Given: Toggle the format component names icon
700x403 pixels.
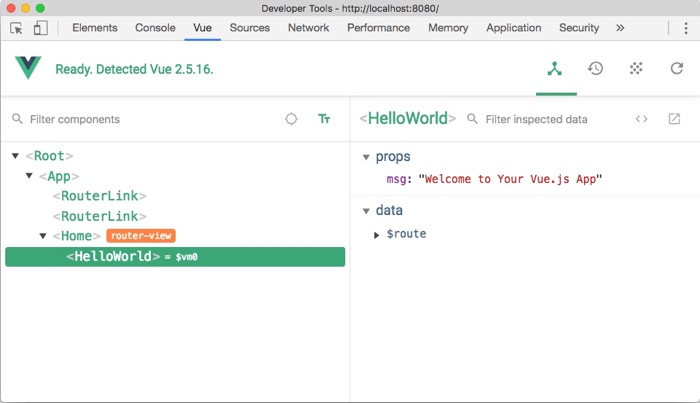Looking at the screenshot, I should pos(324,119).
